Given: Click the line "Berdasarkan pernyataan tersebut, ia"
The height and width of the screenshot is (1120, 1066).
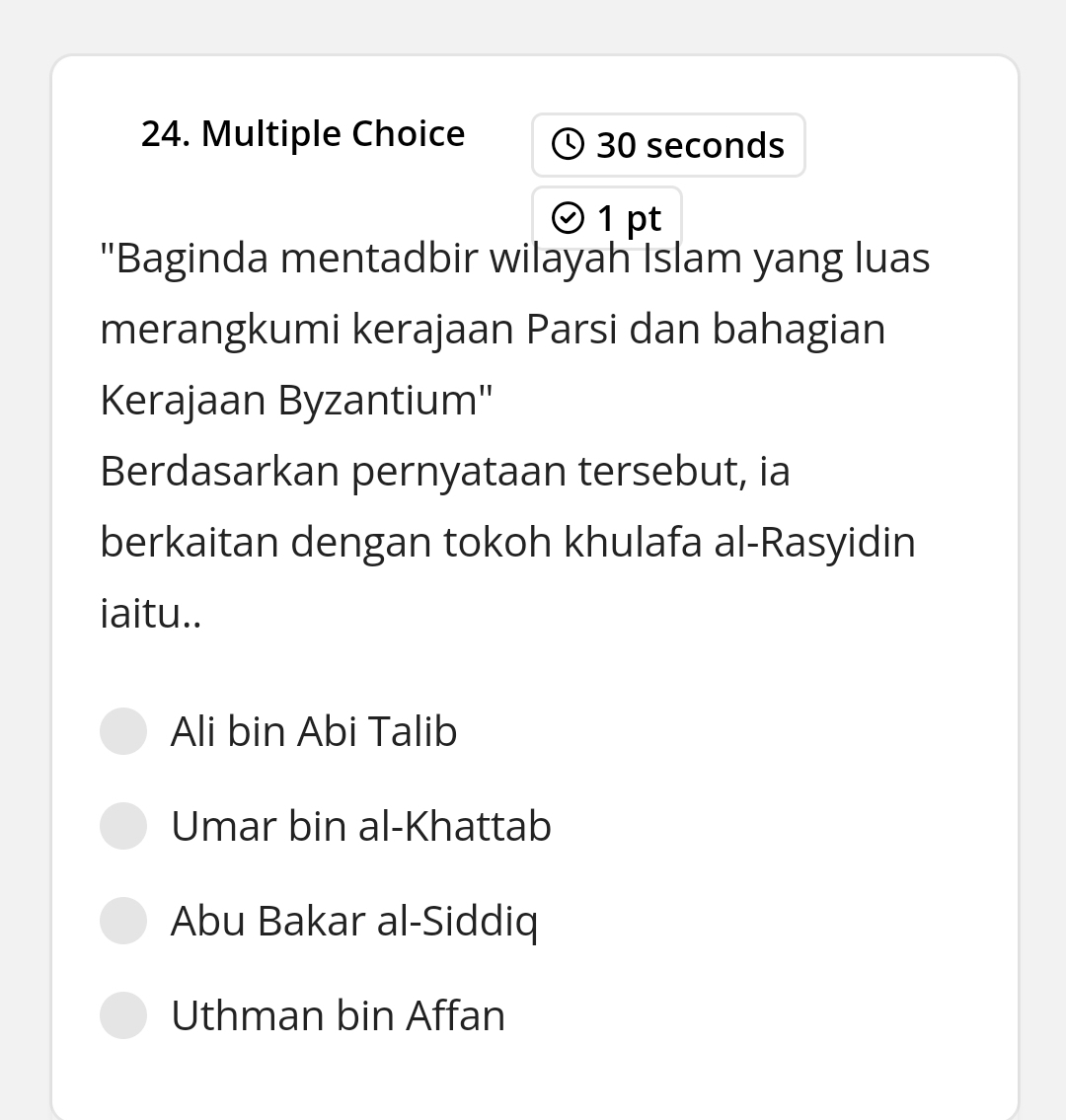Looking at the screenshot, I should 445,471.
